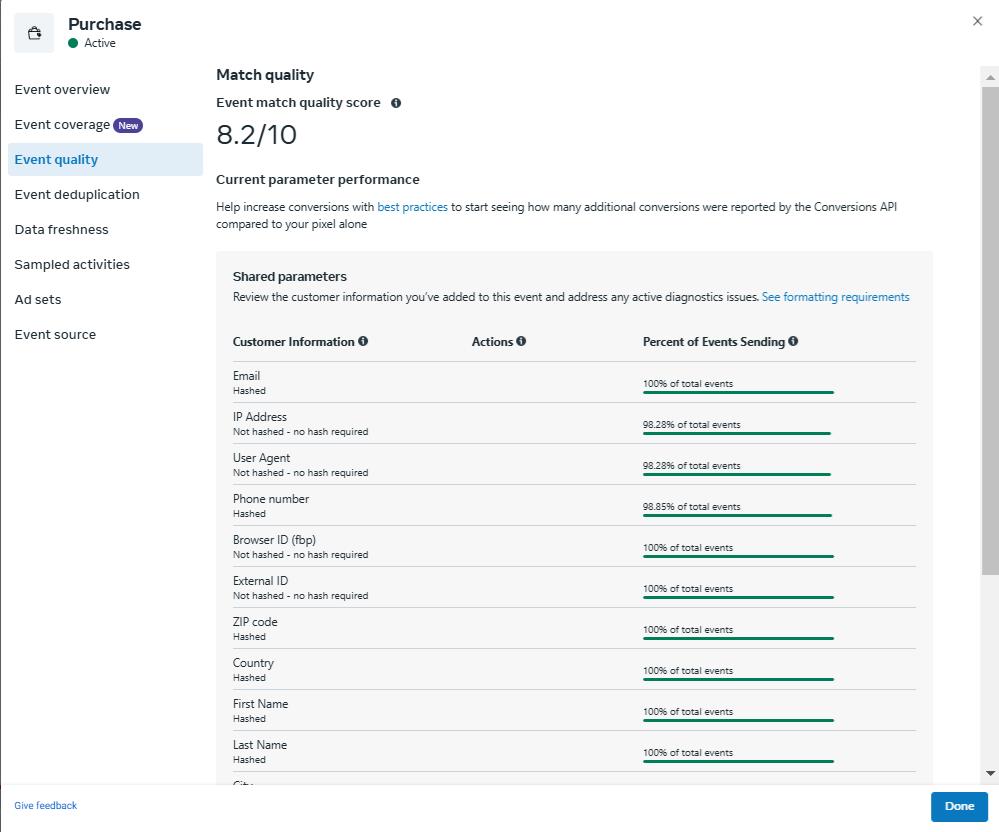Click the vertical scrollbar thumb
999x832 pixels.
pos(990,331)
